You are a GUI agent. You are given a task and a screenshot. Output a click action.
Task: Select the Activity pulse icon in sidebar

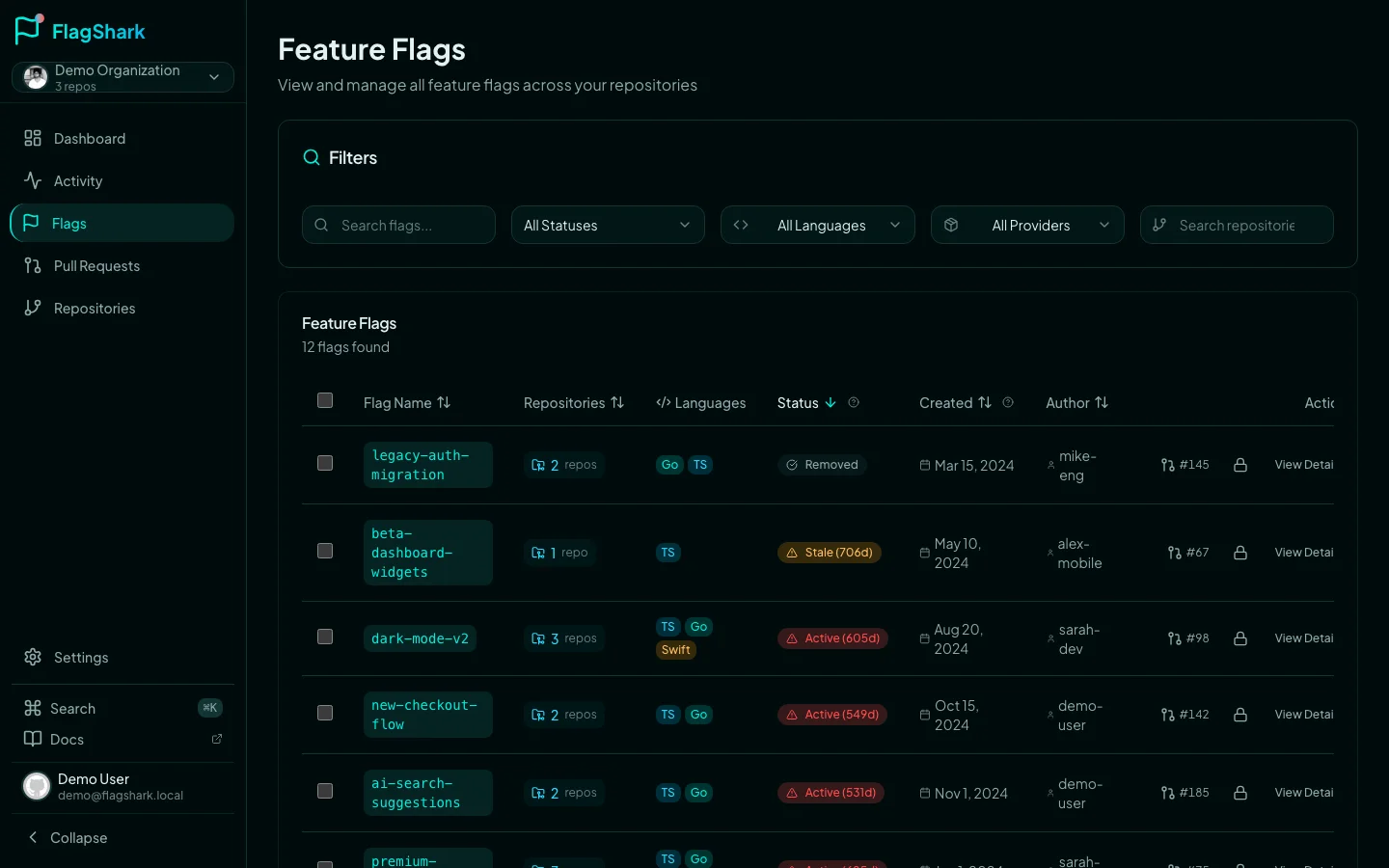(x=32, y=180)
